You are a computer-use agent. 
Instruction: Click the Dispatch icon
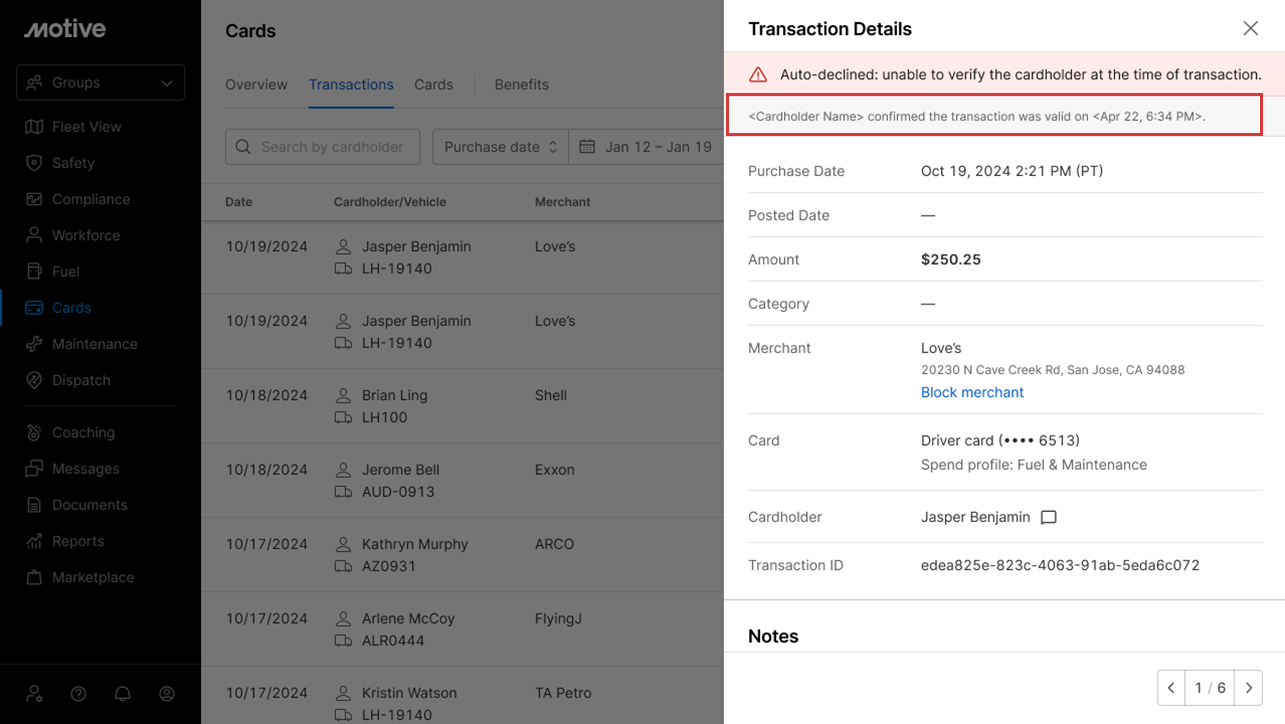(35, 380)
